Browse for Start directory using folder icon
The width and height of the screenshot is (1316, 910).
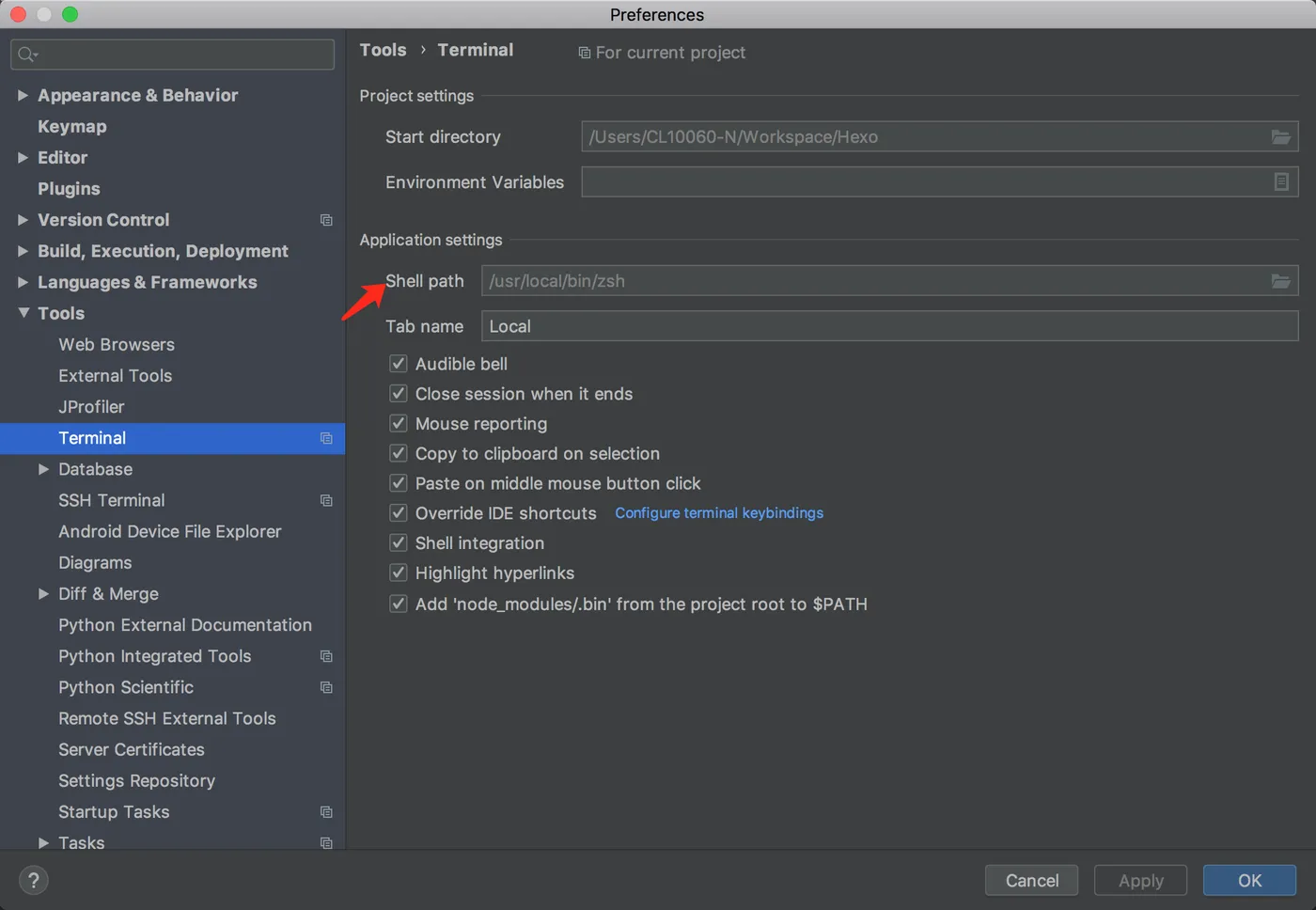click(x=1280, y=137)
